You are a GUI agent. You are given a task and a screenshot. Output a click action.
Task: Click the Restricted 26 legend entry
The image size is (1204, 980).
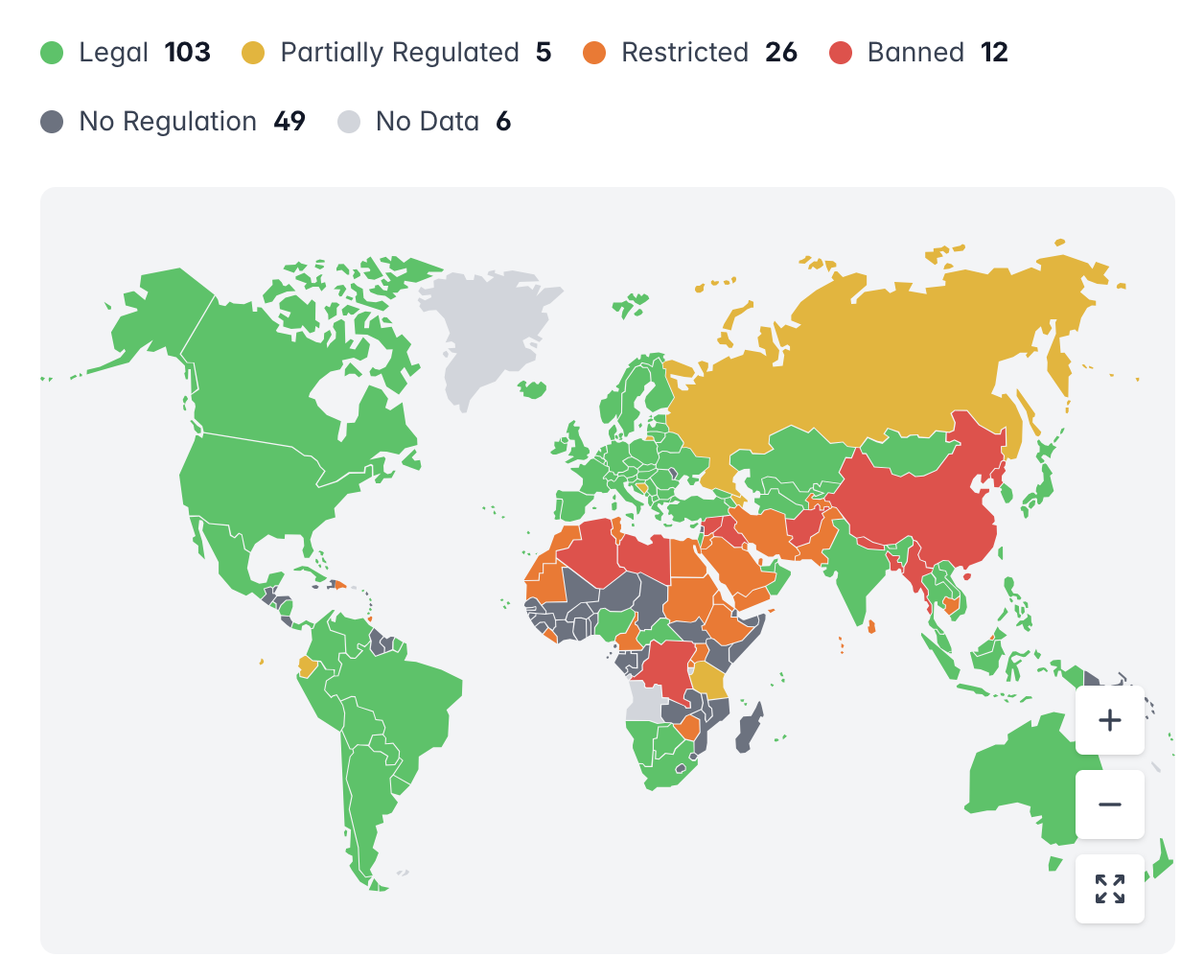(685, 53)
